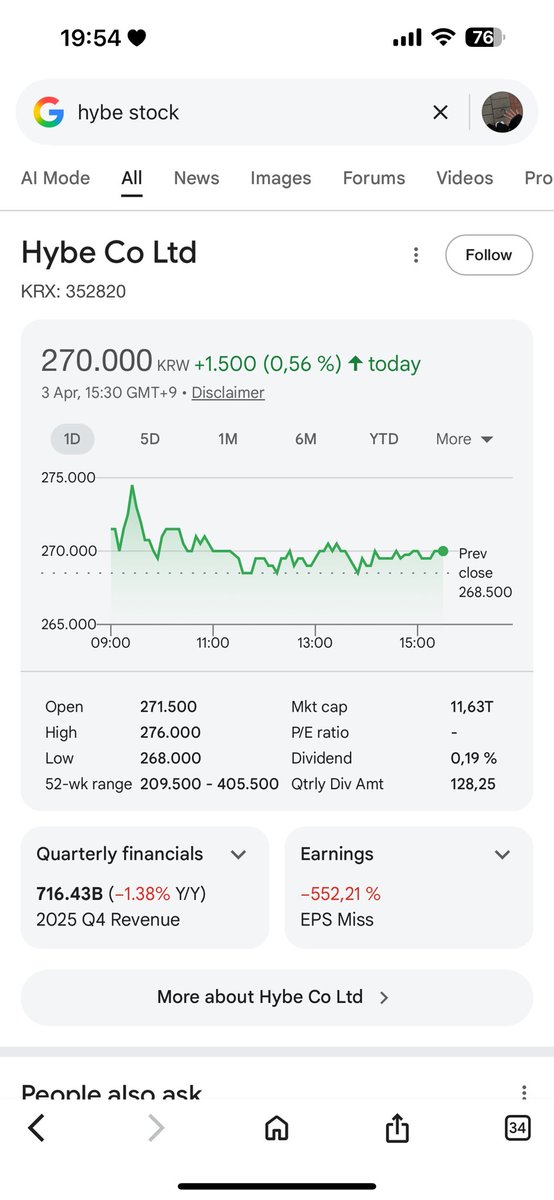Tap the browser home icon

coord(277,1128)
